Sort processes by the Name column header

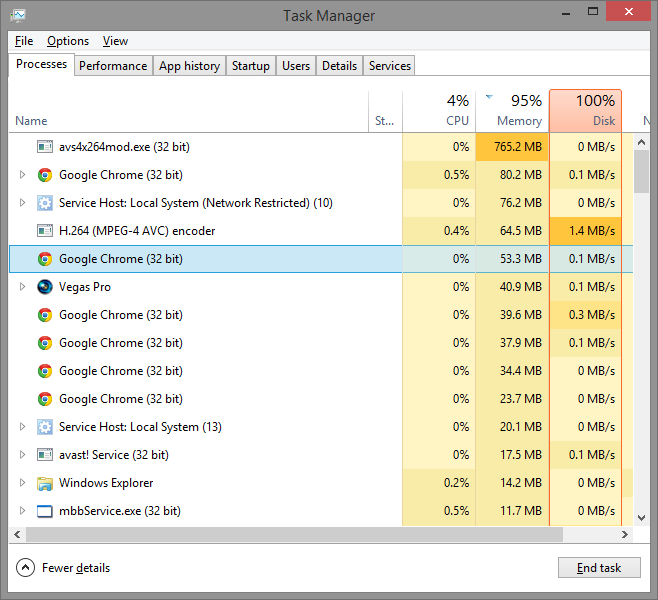tap(188, 111)
